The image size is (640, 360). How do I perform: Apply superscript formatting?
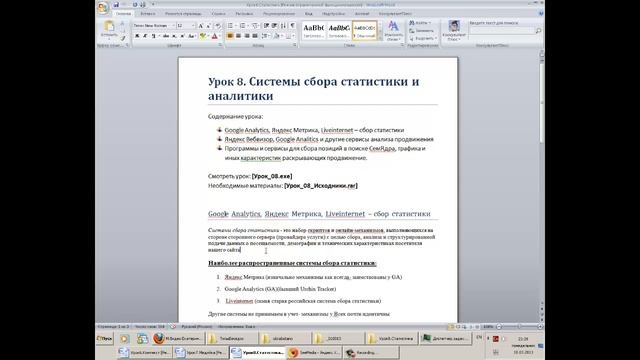(182, 36)
